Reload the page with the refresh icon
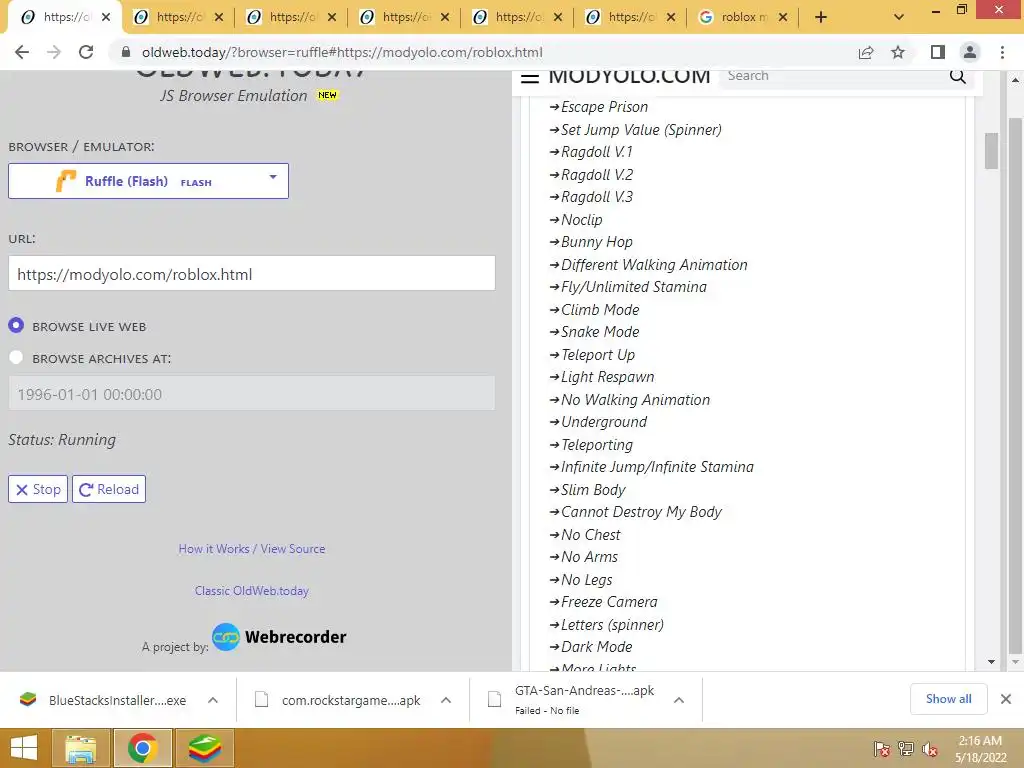Image resolution: width=1024 pixels, height=768 pixels. 86,52
